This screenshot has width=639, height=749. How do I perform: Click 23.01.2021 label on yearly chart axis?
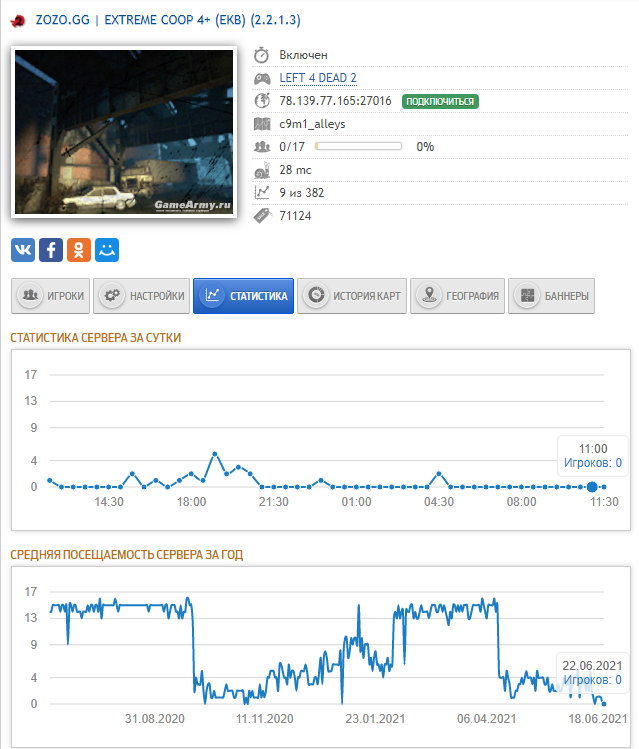(375, 719)
